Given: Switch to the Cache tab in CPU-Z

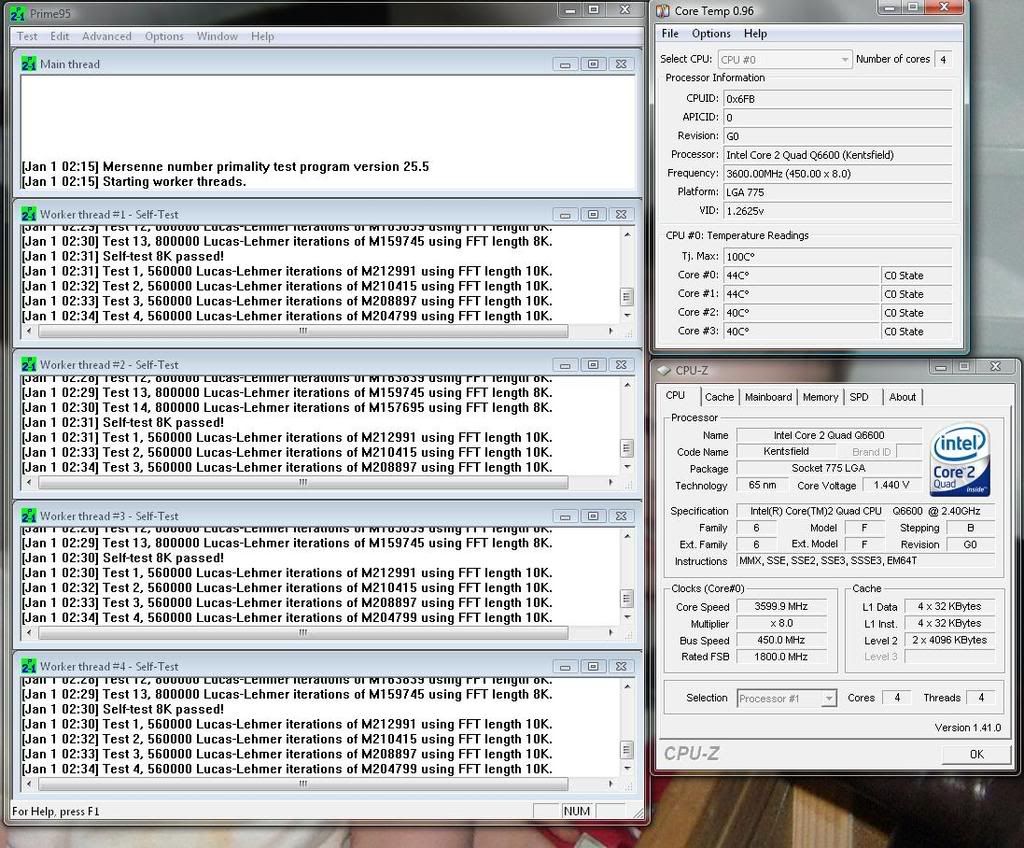Looking at the screenshot, I should click(x=719, y=397).
